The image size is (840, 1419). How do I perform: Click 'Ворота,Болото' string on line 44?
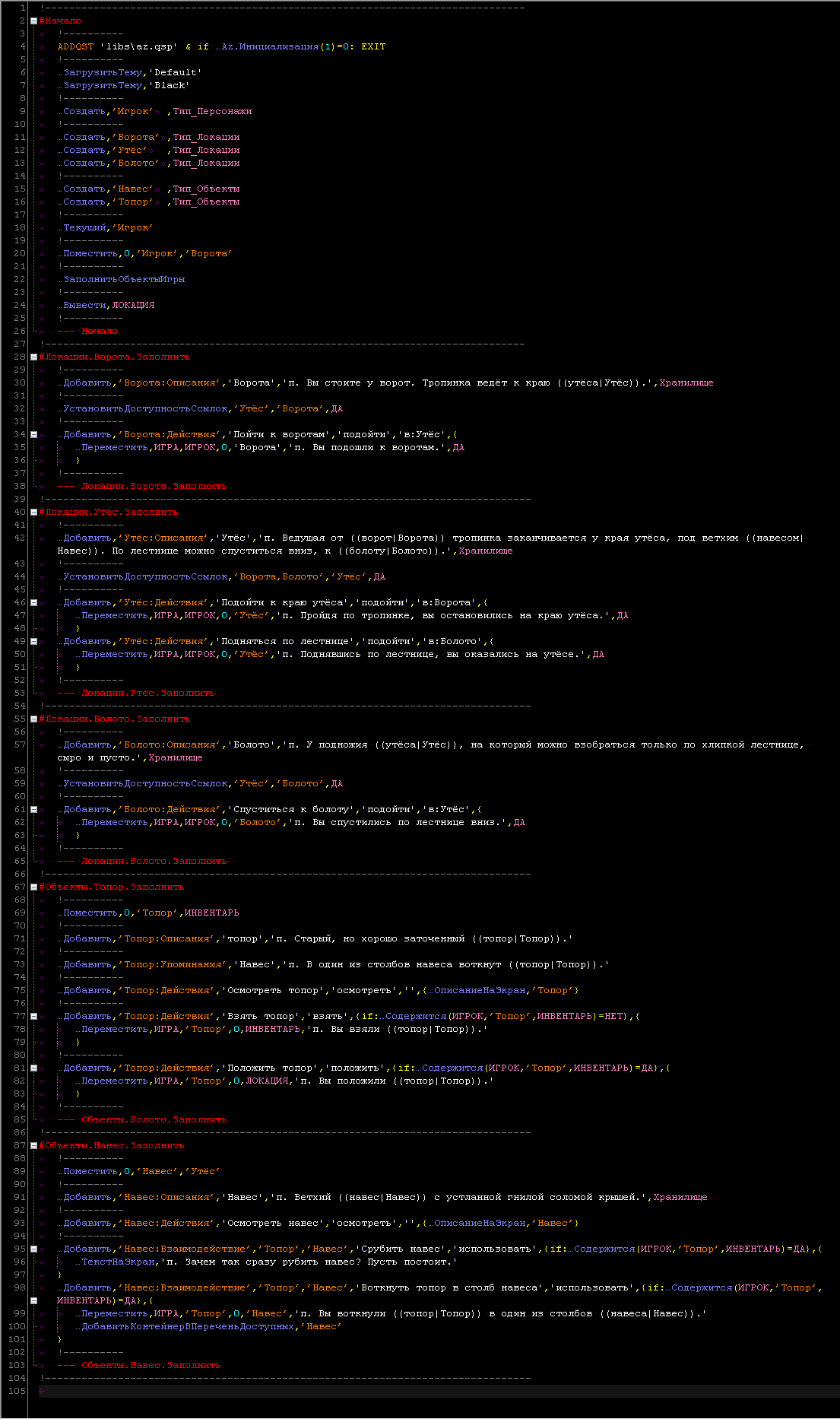pos(279,576)
